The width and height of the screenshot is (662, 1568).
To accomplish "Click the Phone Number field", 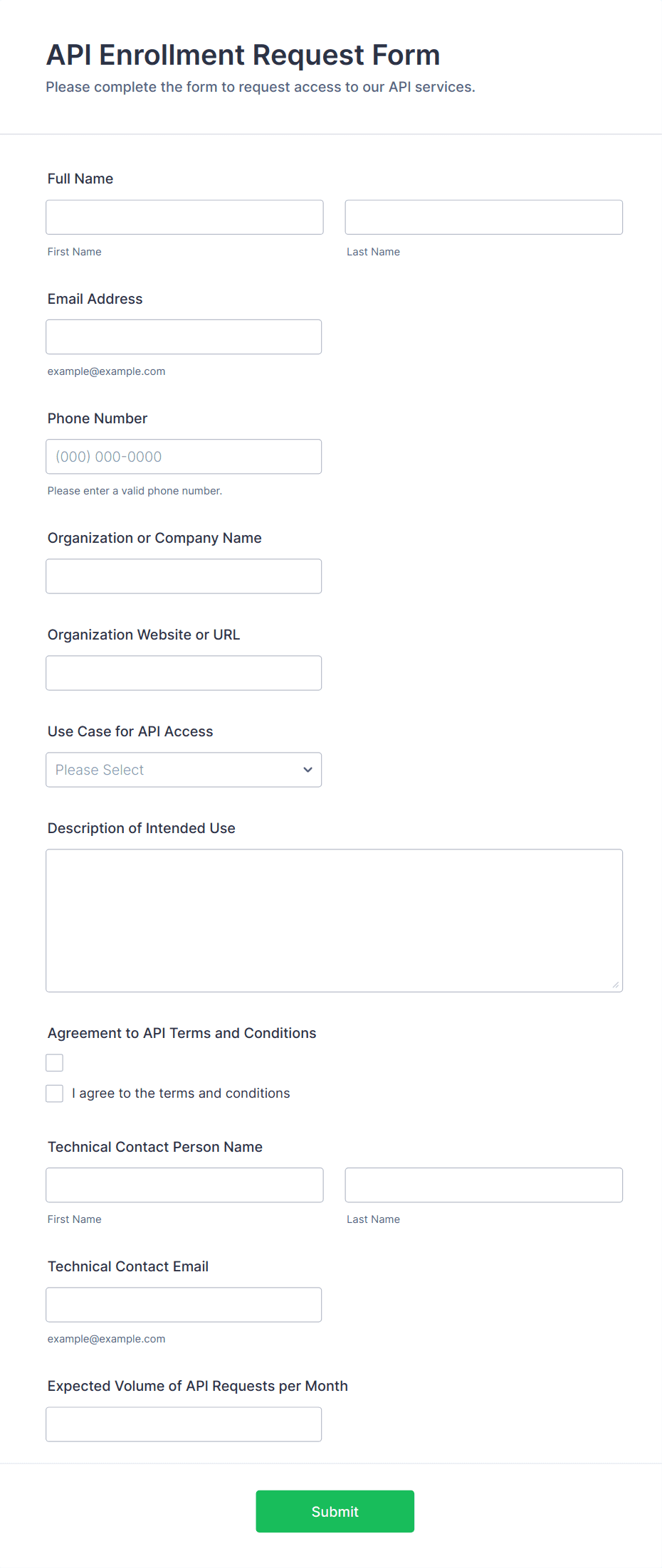I will (184, 456).
